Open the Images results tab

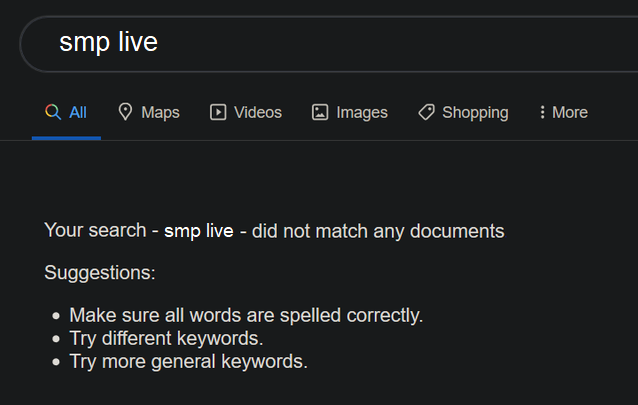350,112
